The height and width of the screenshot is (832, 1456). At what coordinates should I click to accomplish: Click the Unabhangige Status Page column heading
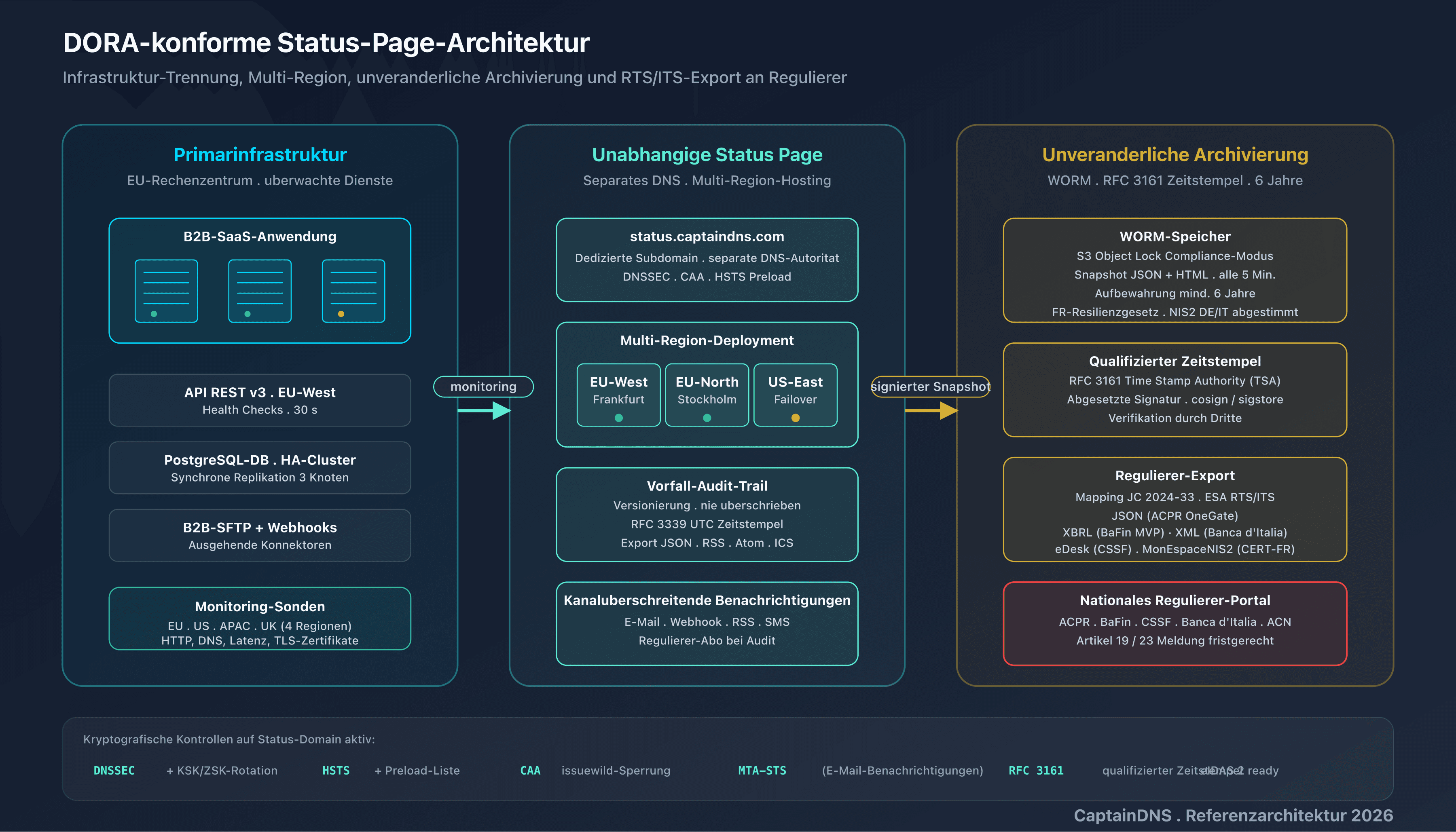[707, 154]
